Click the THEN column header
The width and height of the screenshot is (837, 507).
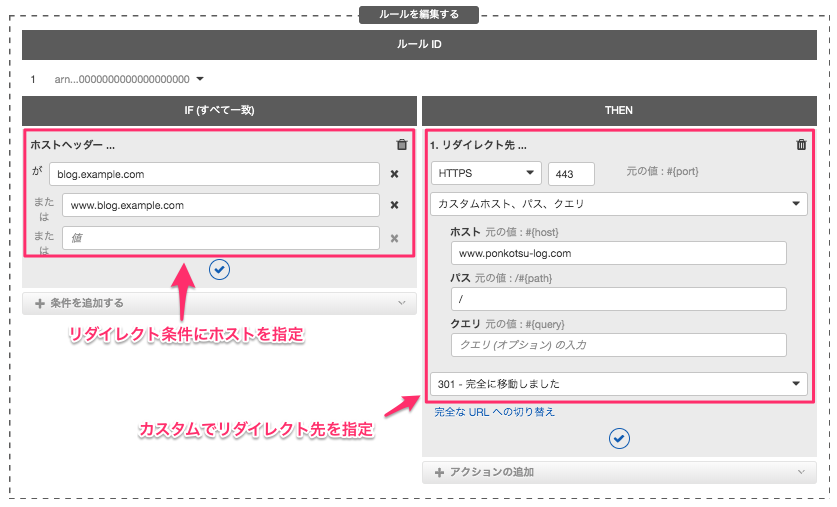pos(619,110)
